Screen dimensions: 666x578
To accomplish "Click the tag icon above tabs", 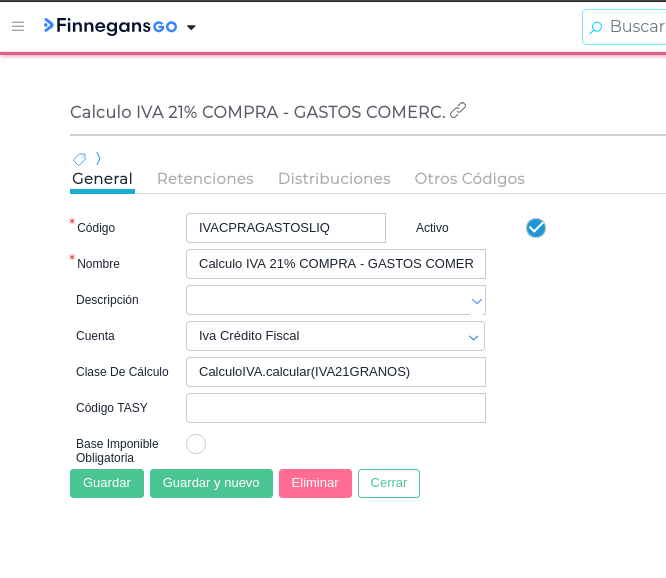I will coord(79,159).
